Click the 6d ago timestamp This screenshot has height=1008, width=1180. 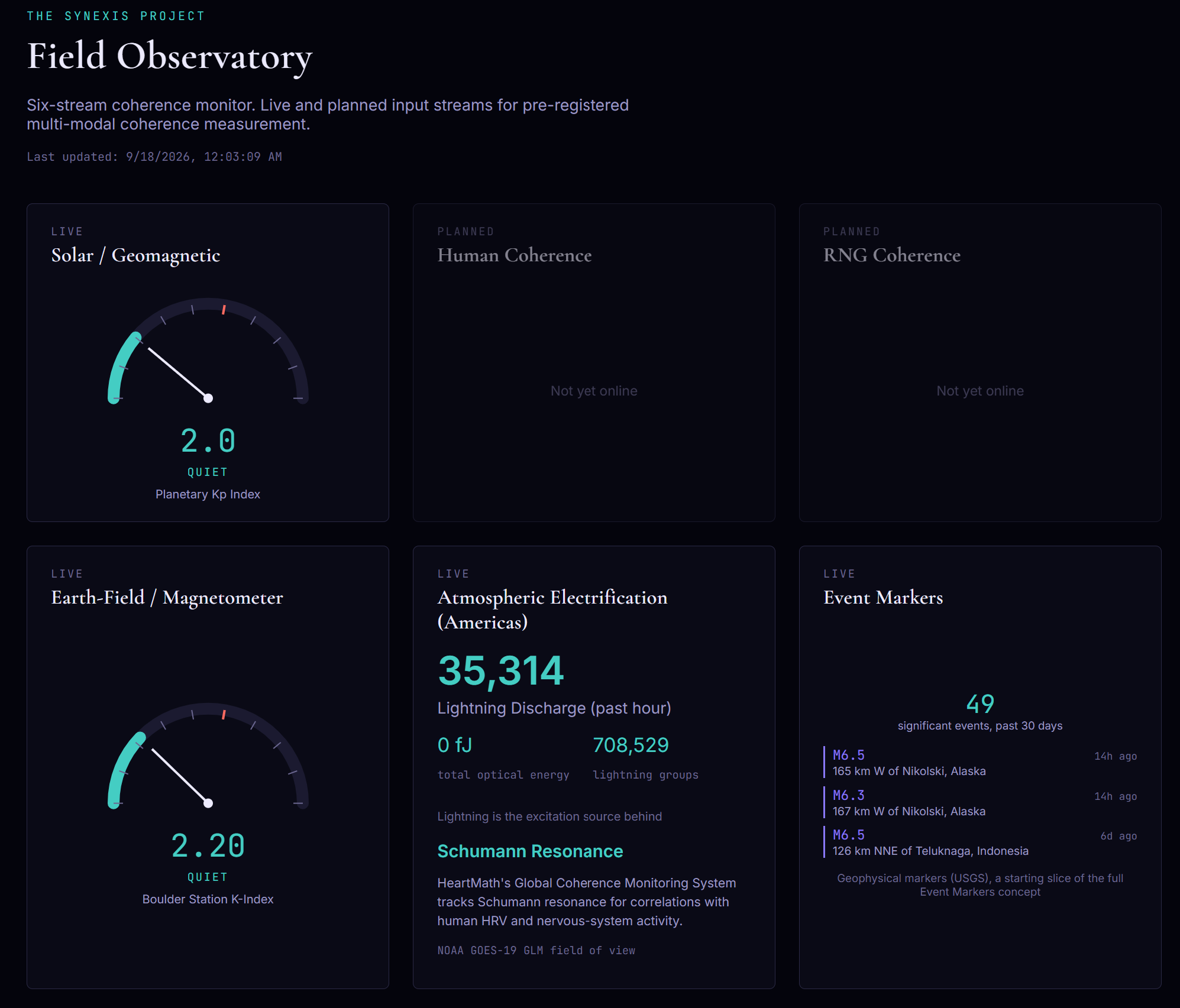[1118, 836]
